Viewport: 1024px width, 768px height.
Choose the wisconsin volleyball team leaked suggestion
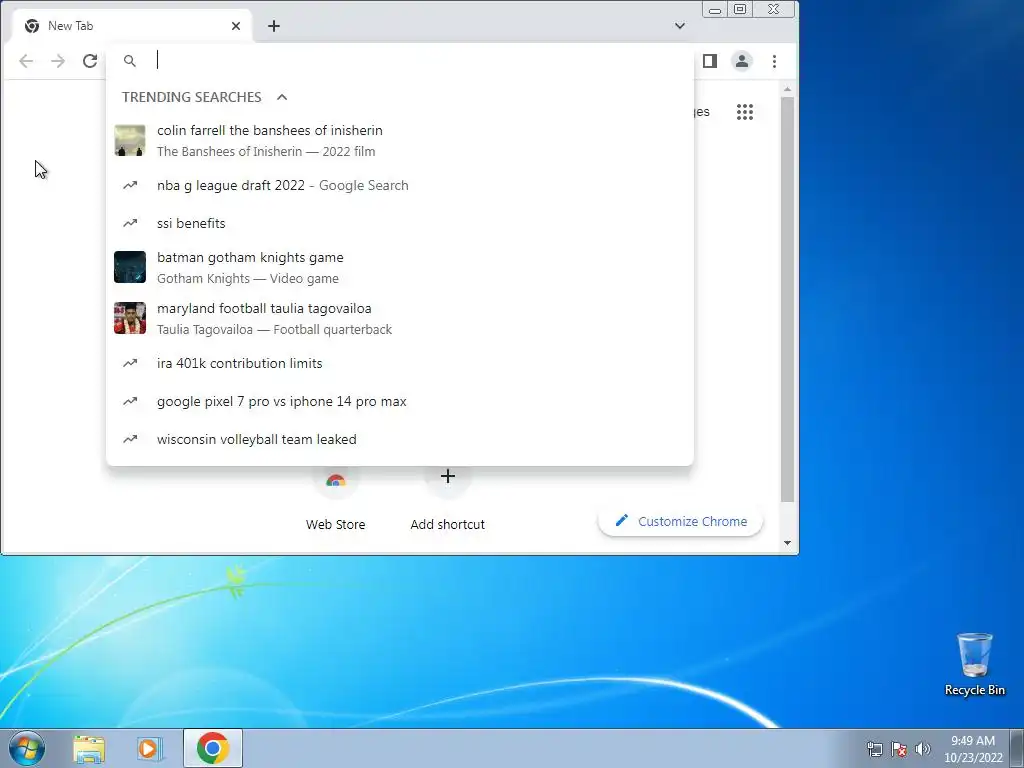400,439
